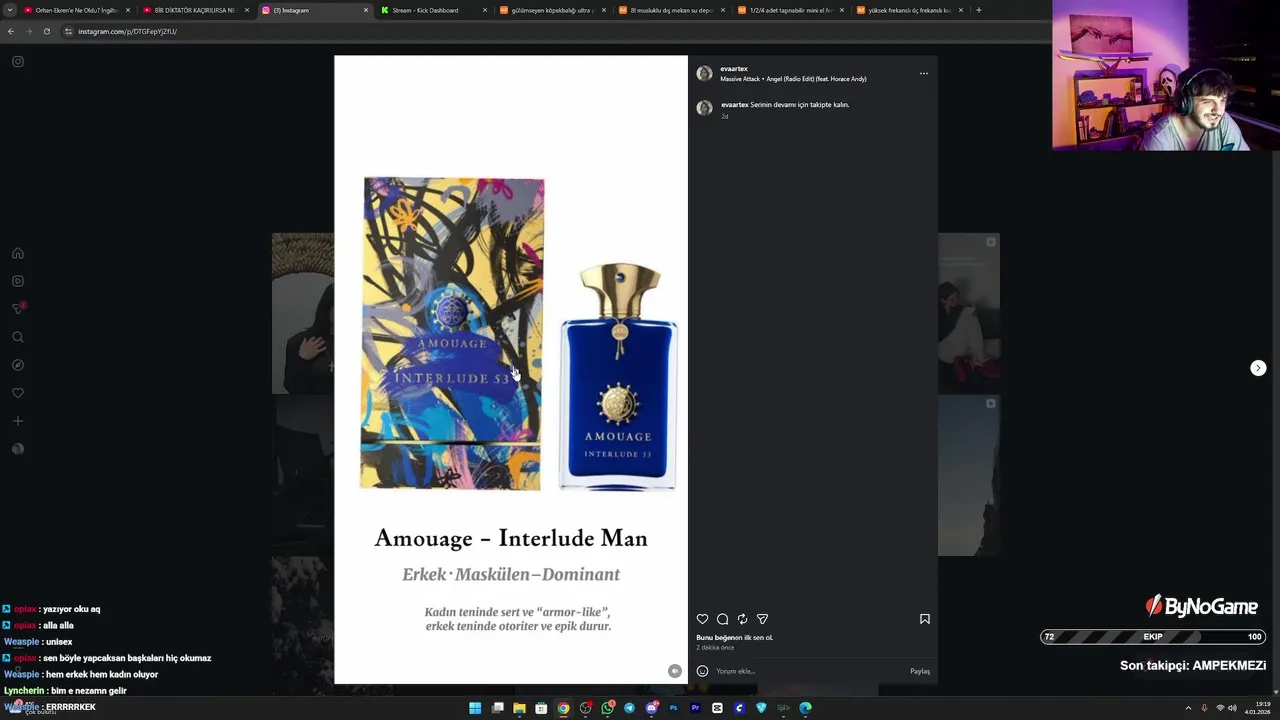Toggle audio mute on post image
Image resolution: width=1280 pixels, height=720 pixels.
click(675, 671)
